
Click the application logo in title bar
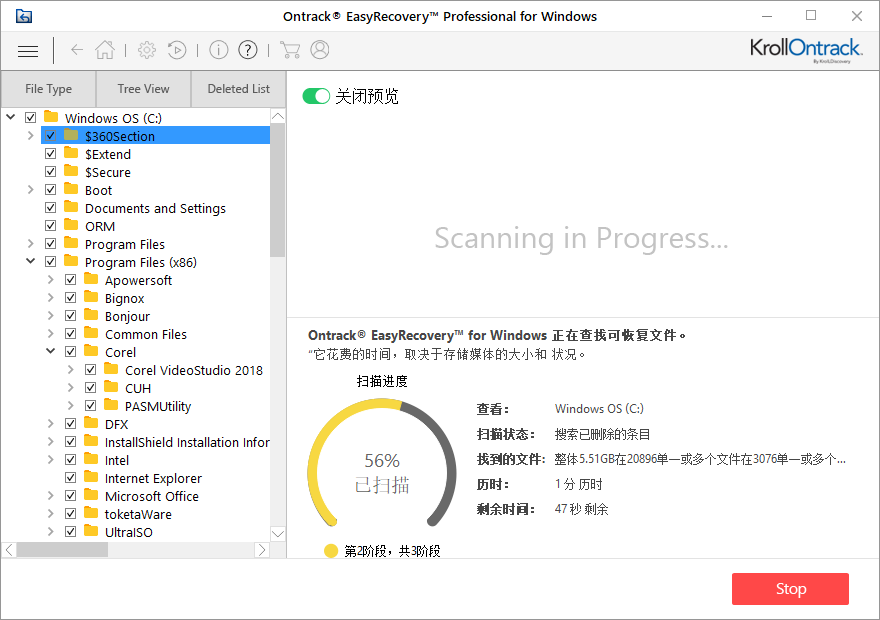[x=24, y=16]
